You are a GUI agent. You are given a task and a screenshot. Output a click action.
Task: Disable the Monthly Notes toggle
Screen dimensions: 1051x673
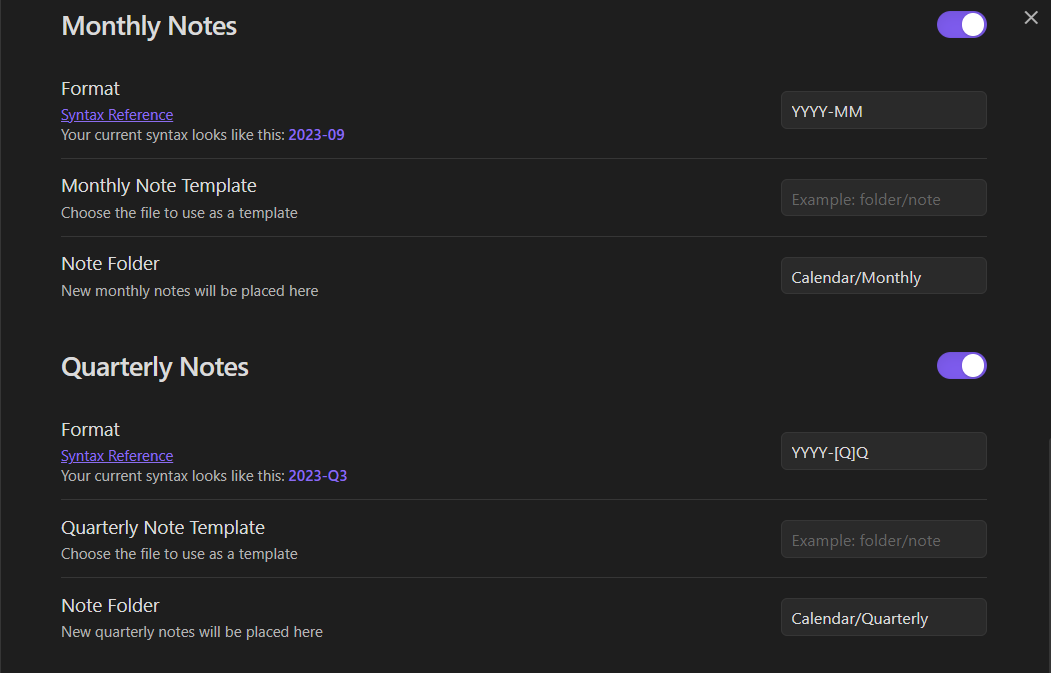pos(961,25)
